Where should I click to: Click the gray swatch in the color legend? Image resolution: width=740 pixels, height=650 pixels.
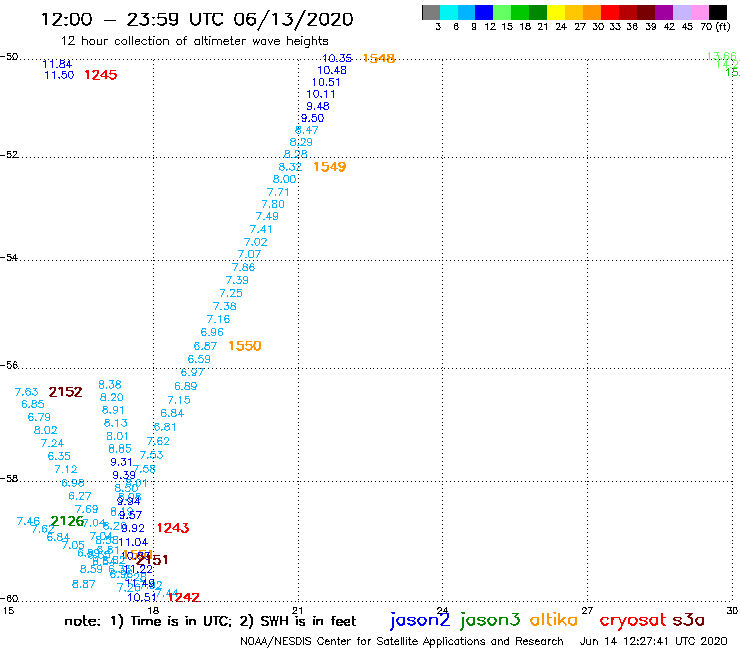click(x=431, y=12)
